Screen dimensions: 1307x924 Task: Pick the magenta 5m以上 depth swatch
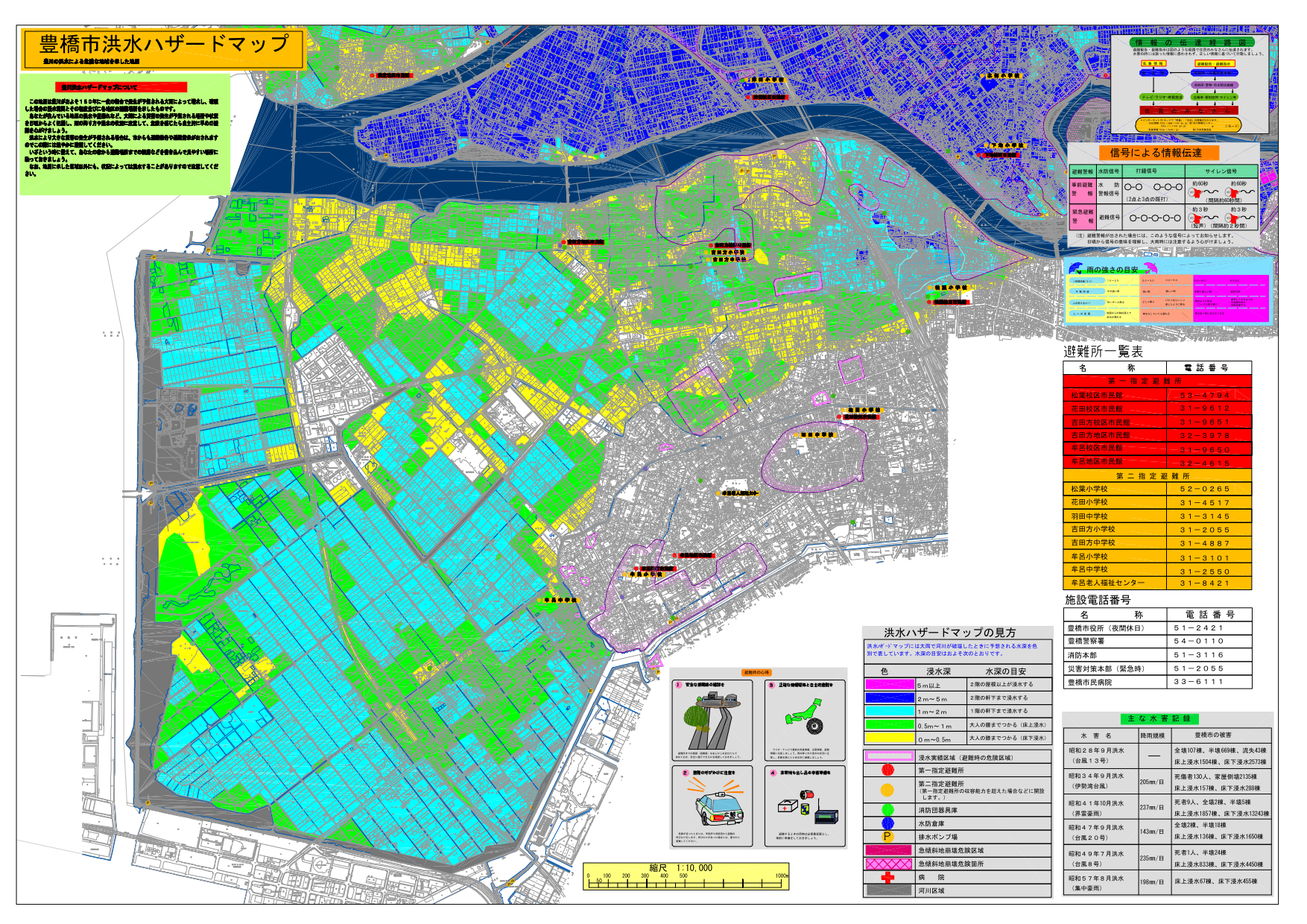889,684
